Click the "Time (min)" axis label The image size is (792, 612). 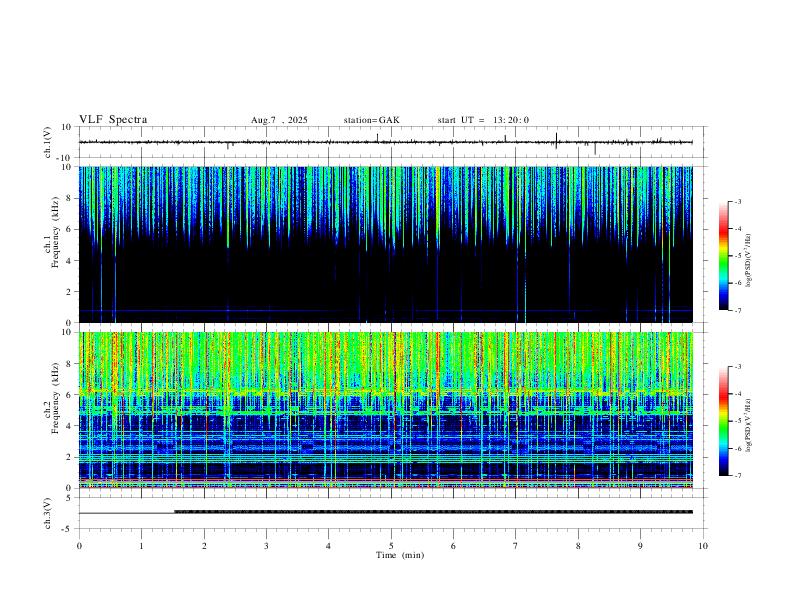click(400, 555)
